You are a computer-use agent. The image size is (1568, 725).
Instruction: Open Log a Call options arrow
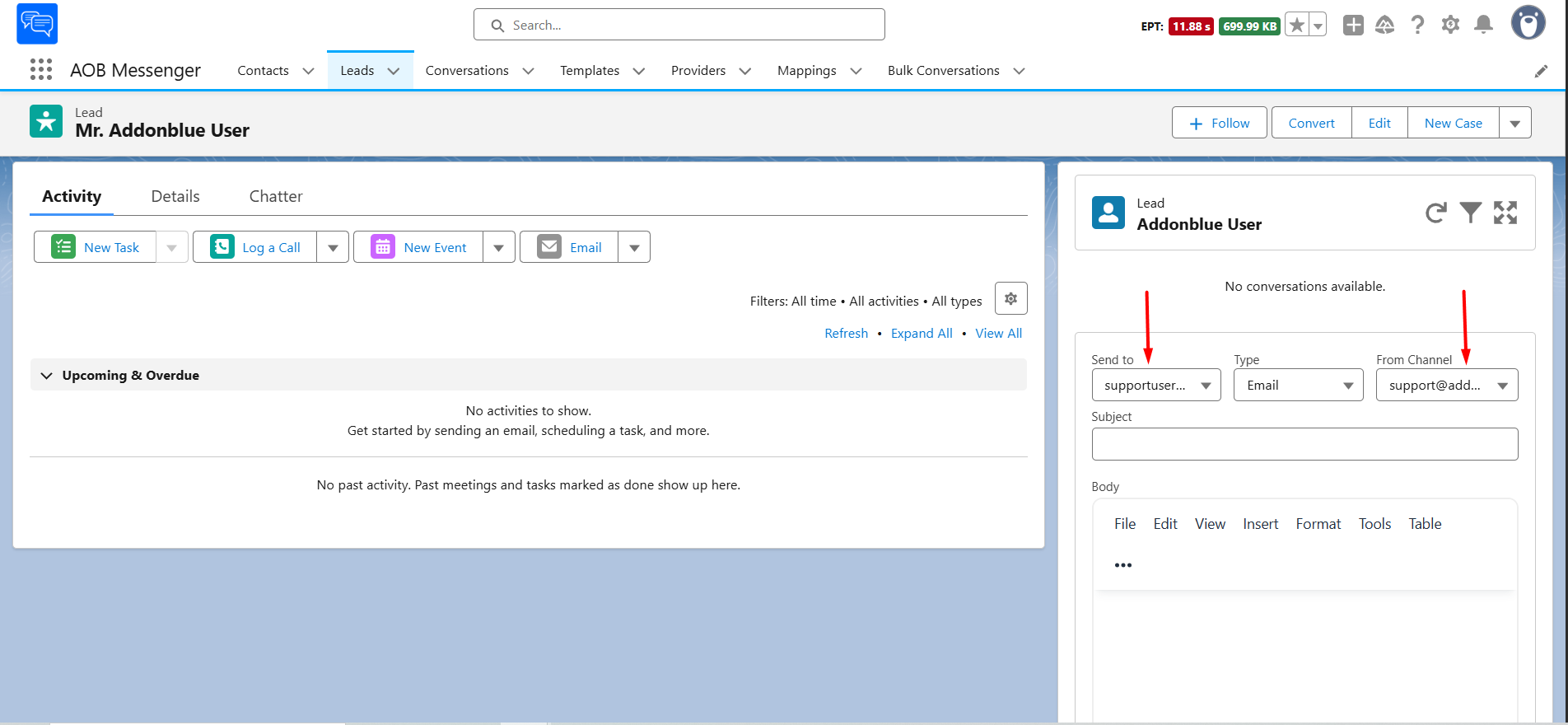pyautogui.click(x=333, y=247)
